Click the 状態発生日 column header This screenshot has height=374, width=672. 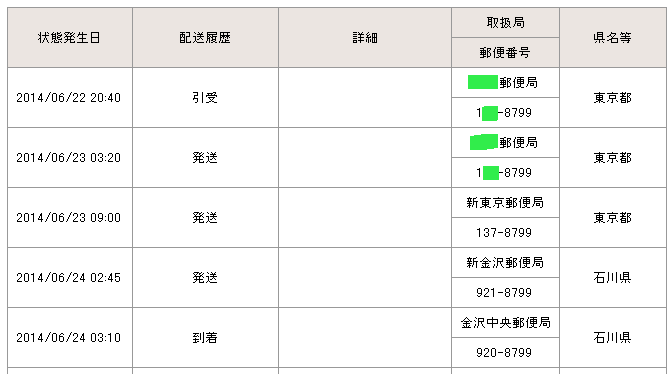point(70,38)
